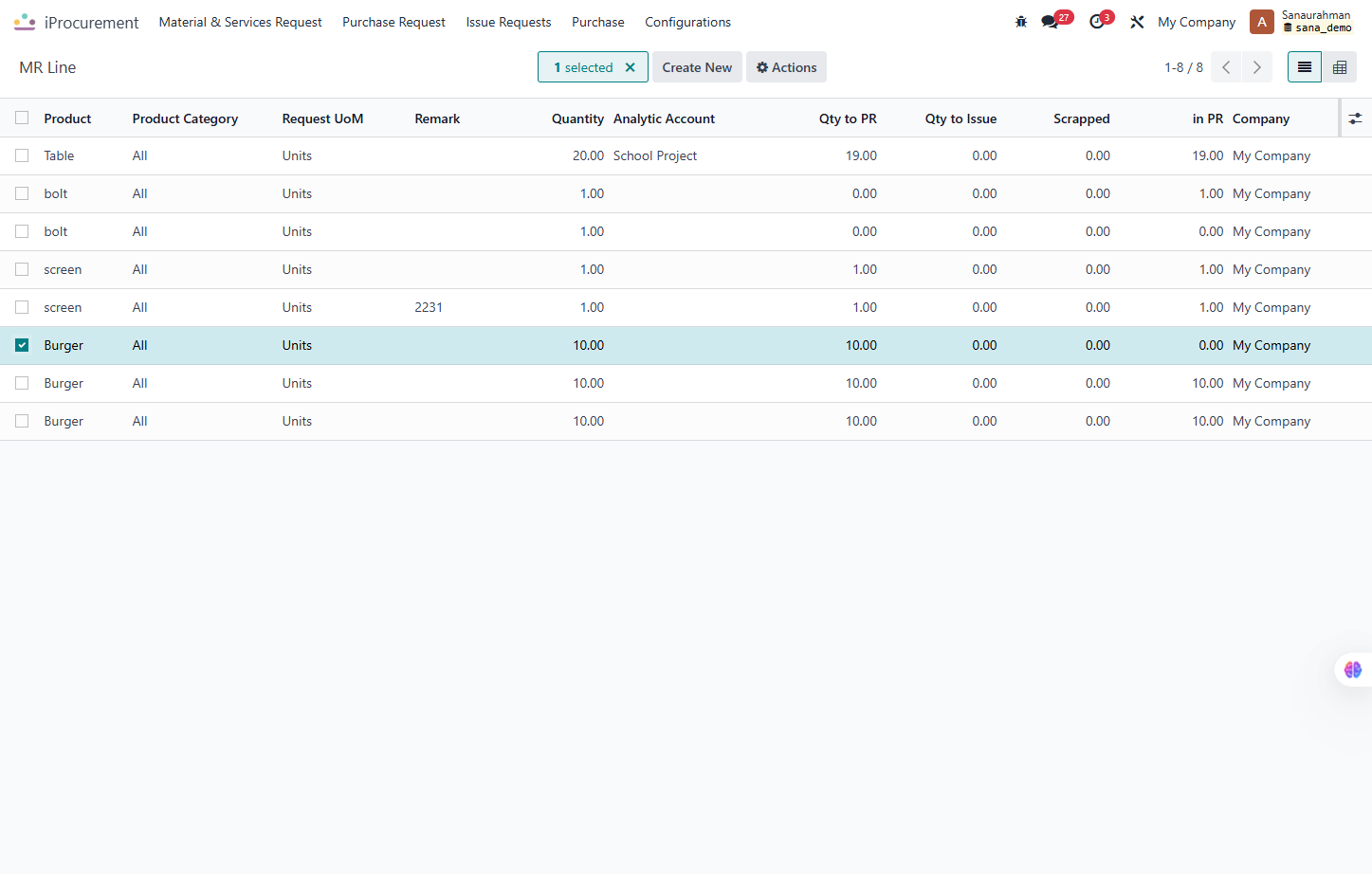Viewport: 1372px width, 874px height.
Task: Click Quantity 20.00 in the Table row
Action: click(588, 156)
